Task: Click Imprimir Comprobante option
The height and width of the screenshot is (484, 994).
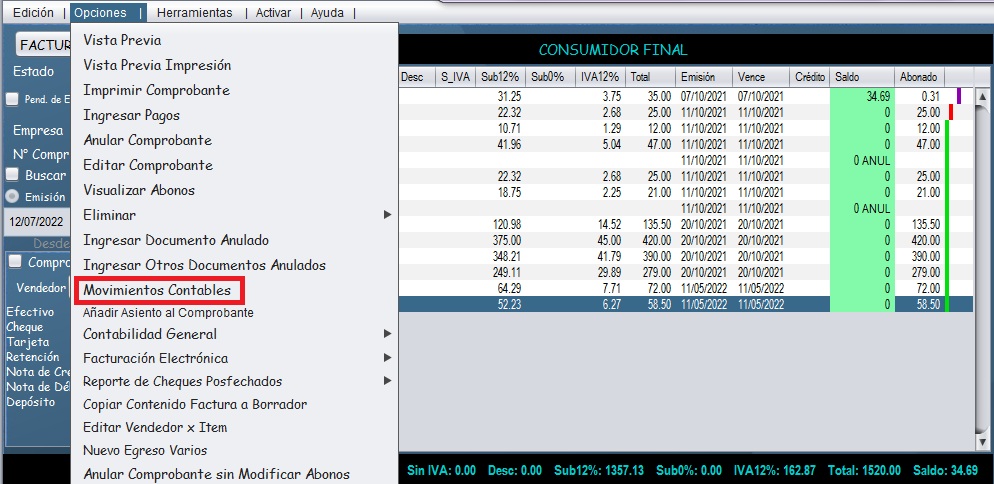Action: [156, 90]
